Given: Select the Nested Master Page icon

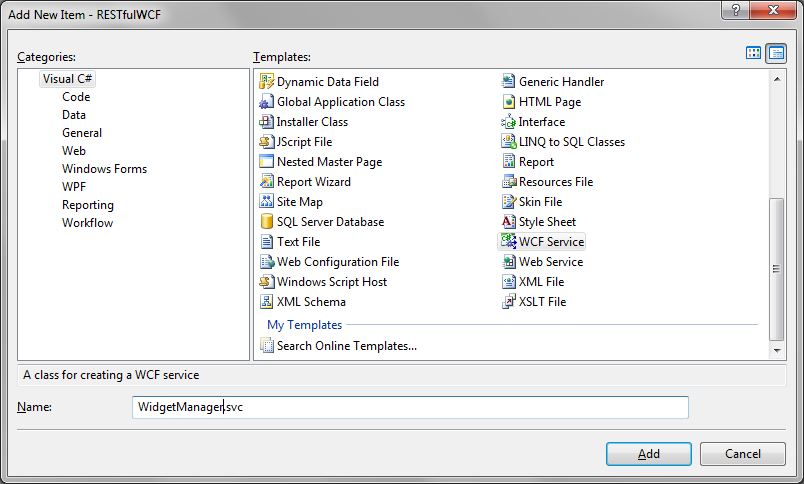Looking at the screenshot, I should point(267,162).
